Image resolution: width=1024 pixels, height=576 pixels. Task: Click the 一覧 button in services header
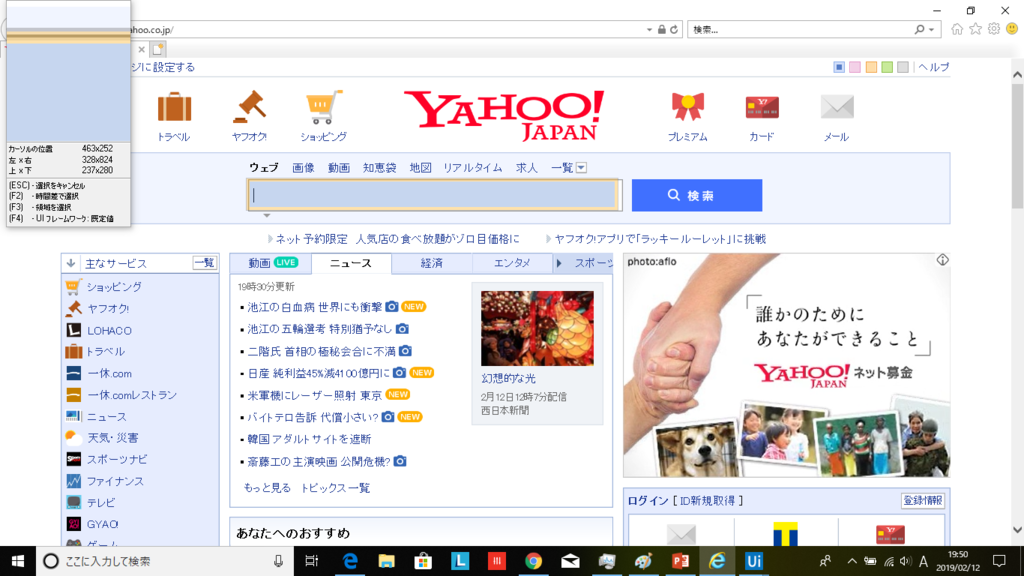tap(204, 263)
